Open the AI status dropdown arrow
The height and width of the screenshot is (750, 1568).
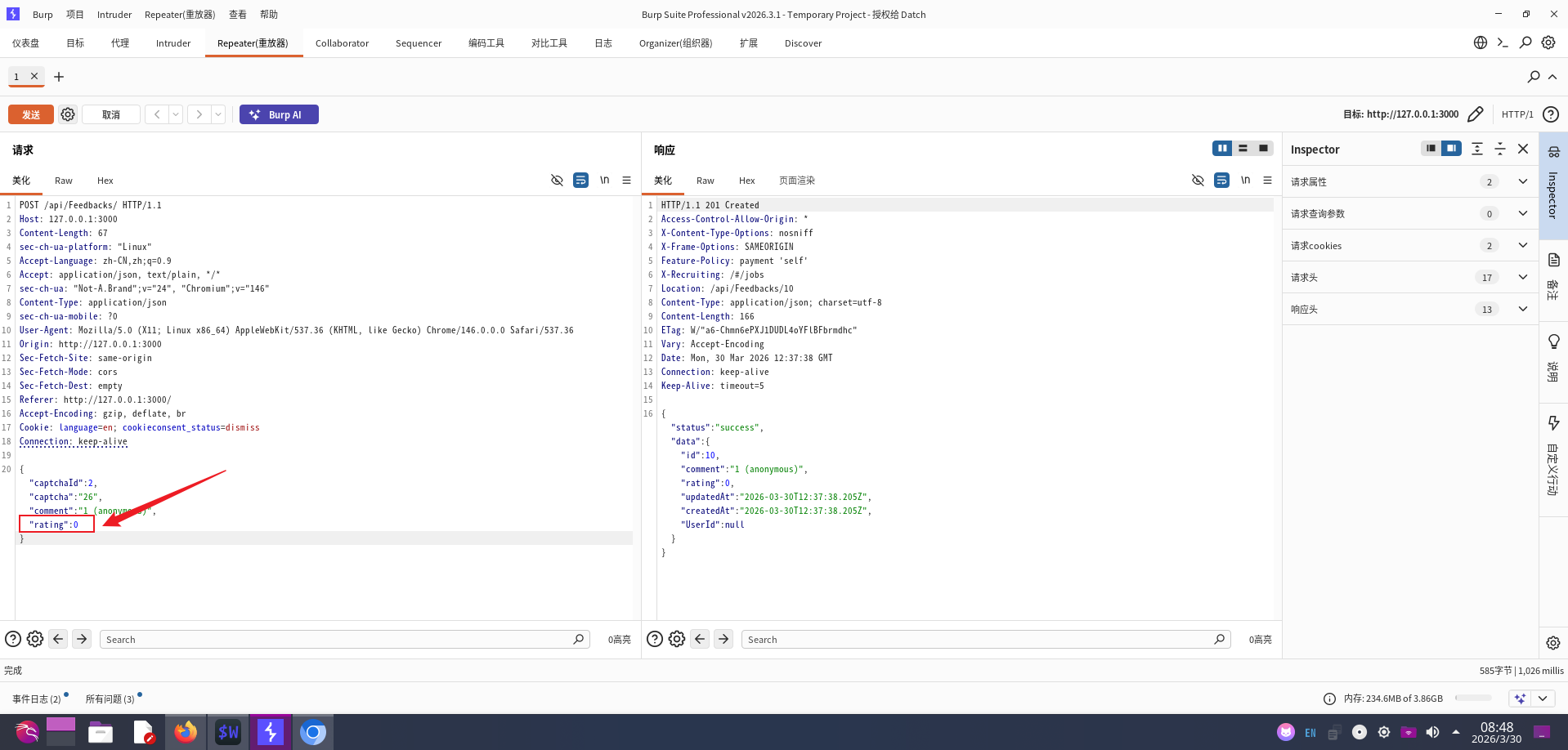coord(1543,699)
